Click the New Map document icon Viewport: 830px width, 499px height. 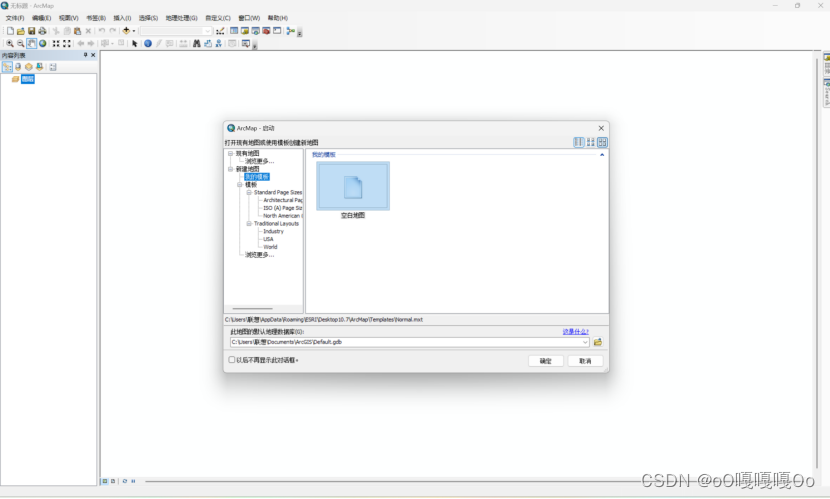pyautogui.click(x=10, y=31)
